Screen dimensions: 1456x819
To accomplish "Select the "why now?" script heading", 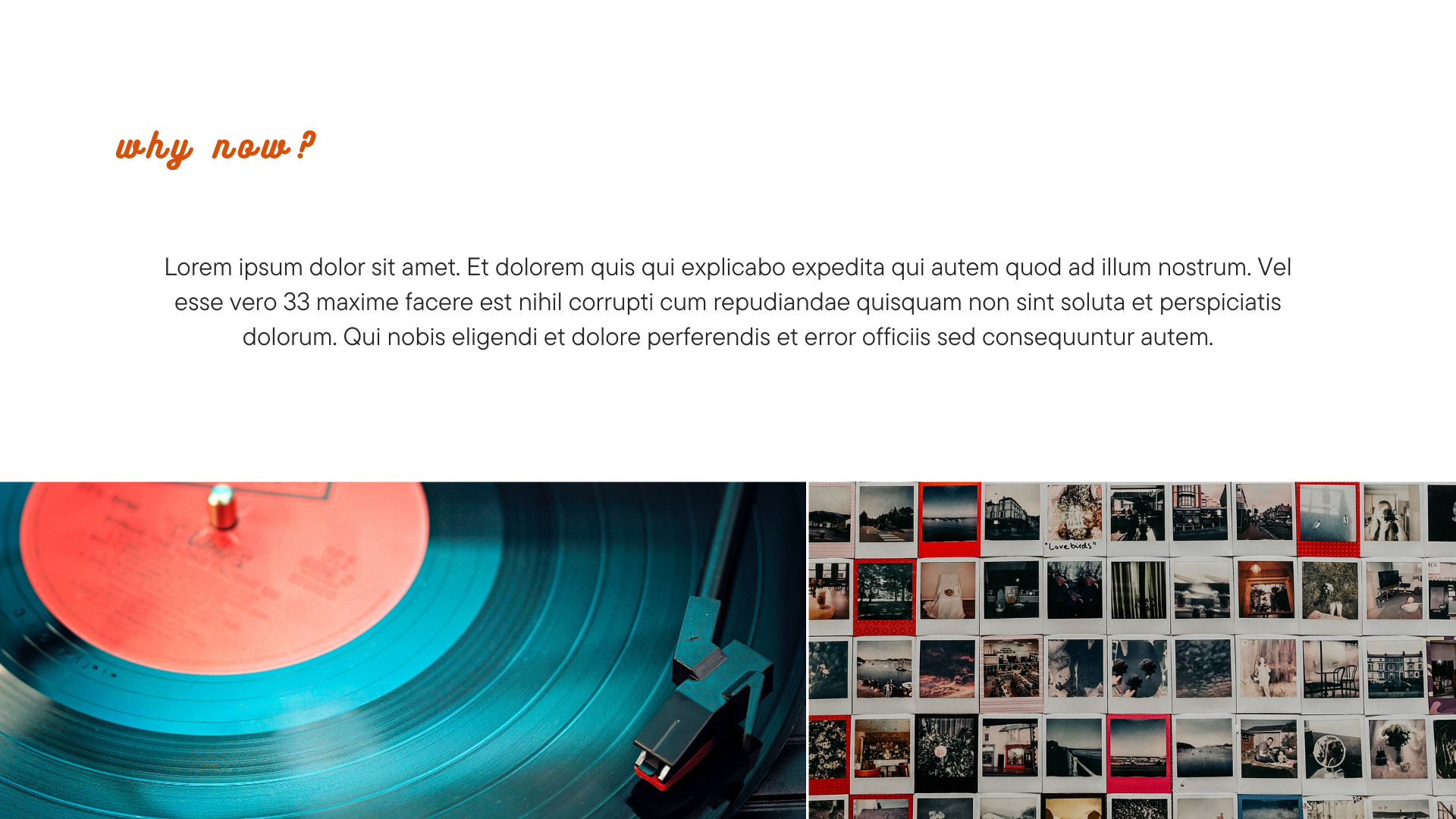I will (215, 147).
